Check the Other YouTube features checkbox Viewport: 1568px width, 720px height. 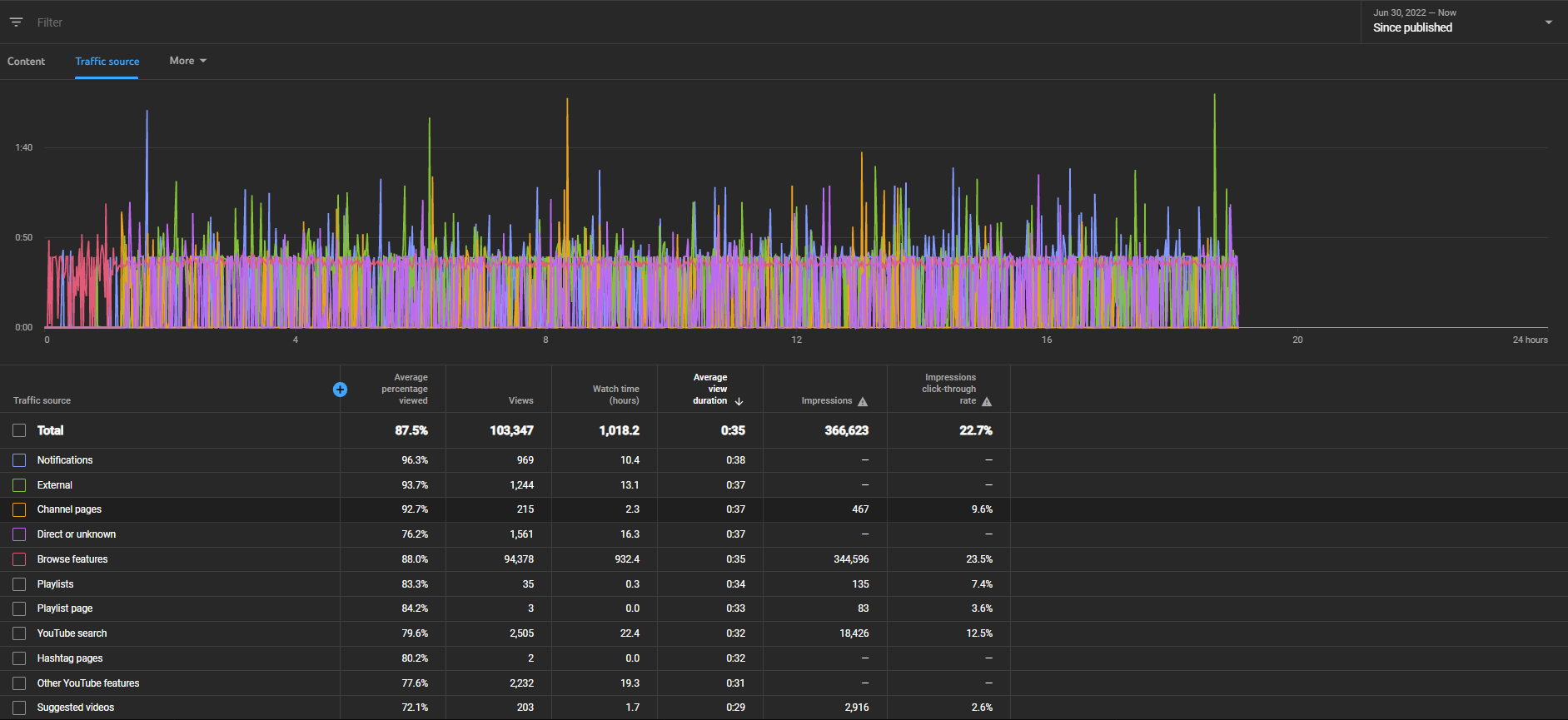(x=19, y=683)
